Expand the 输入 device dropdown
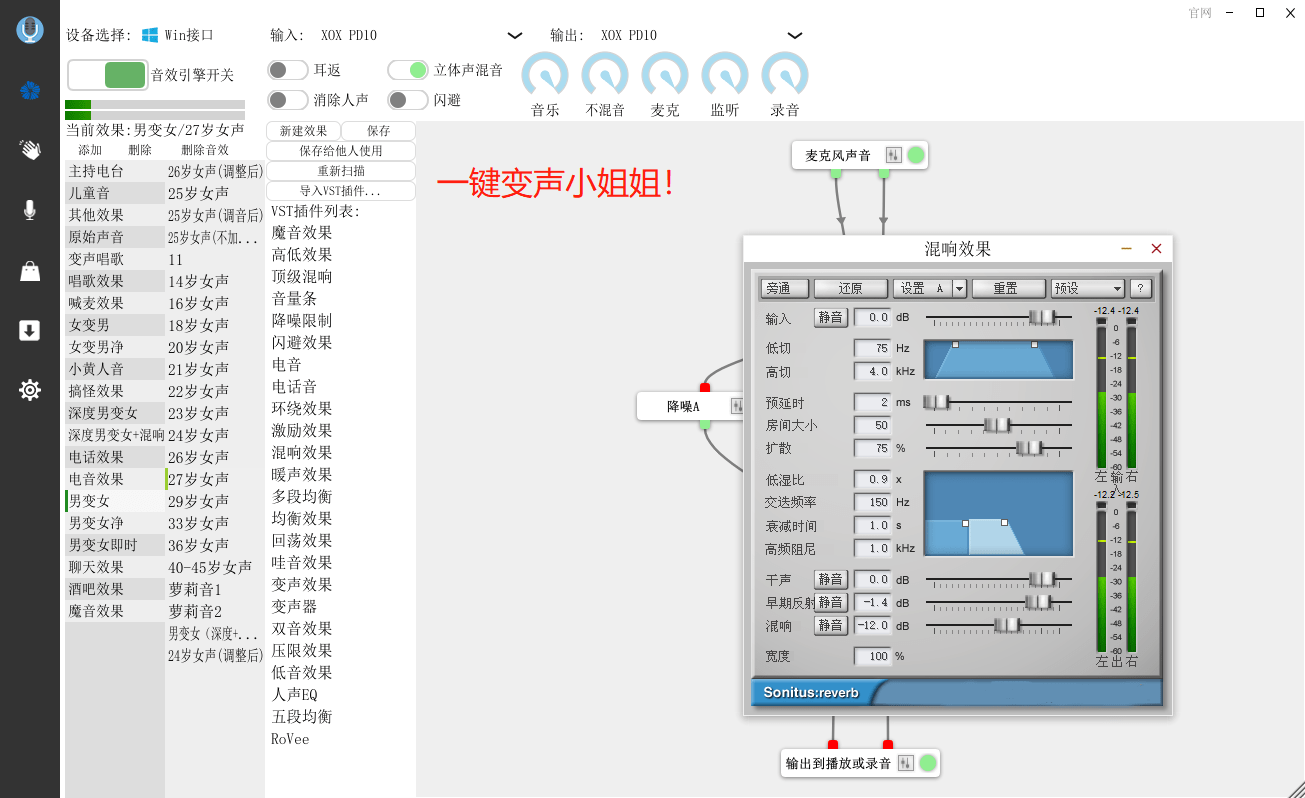 click(515, 36)
